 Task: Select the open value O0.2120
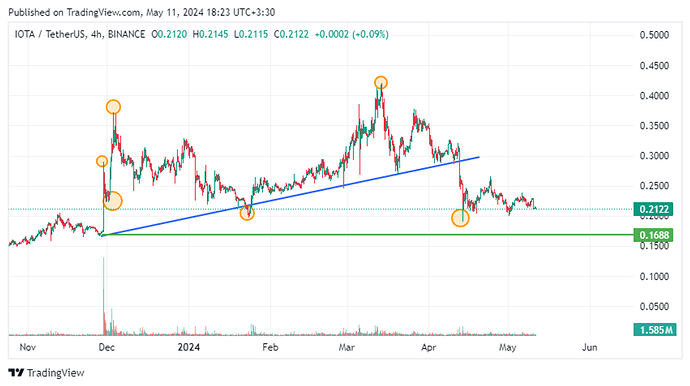click(x=169, y=34)
